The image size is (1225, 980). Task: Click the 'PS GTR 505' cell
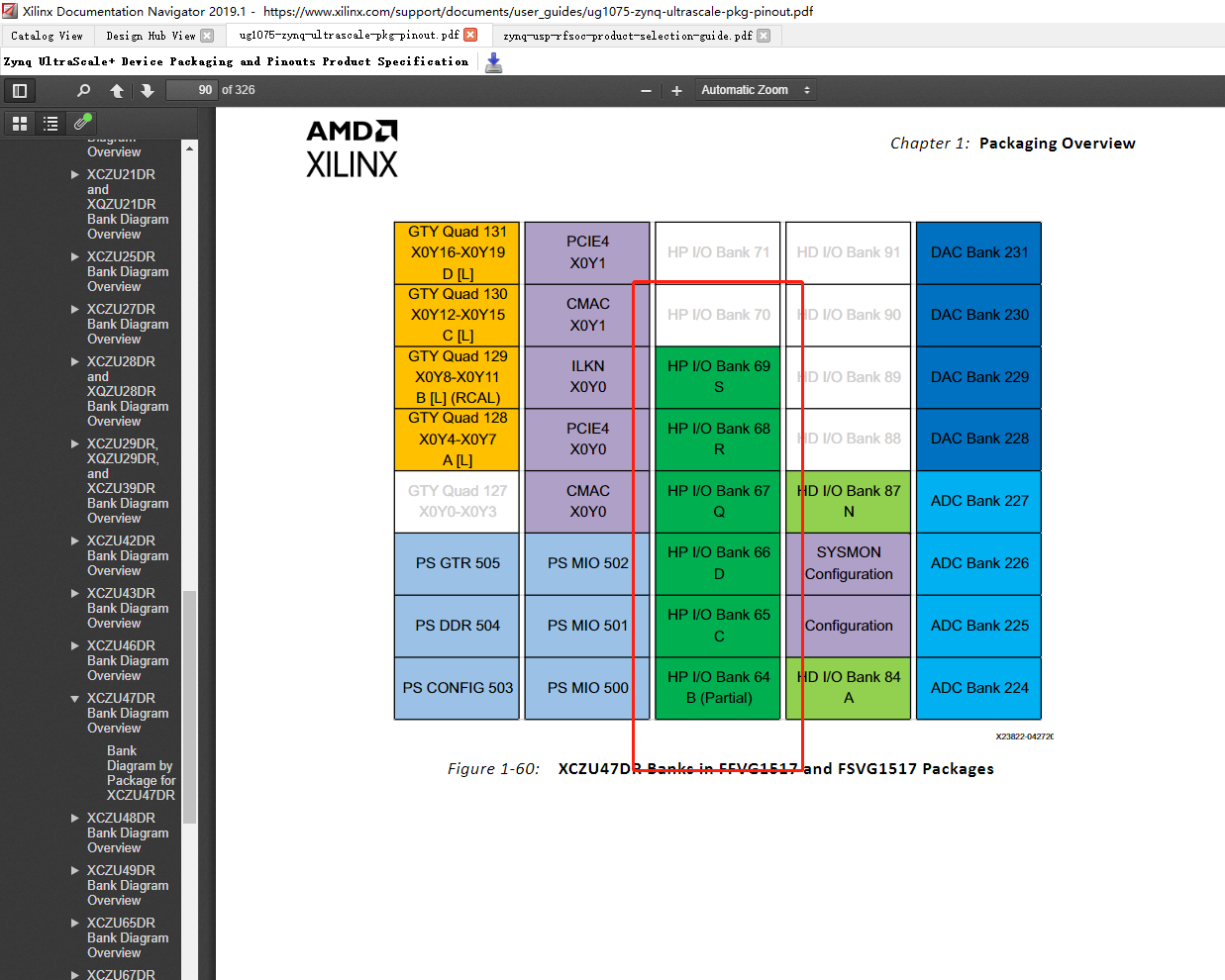click(x=458, y=563)
